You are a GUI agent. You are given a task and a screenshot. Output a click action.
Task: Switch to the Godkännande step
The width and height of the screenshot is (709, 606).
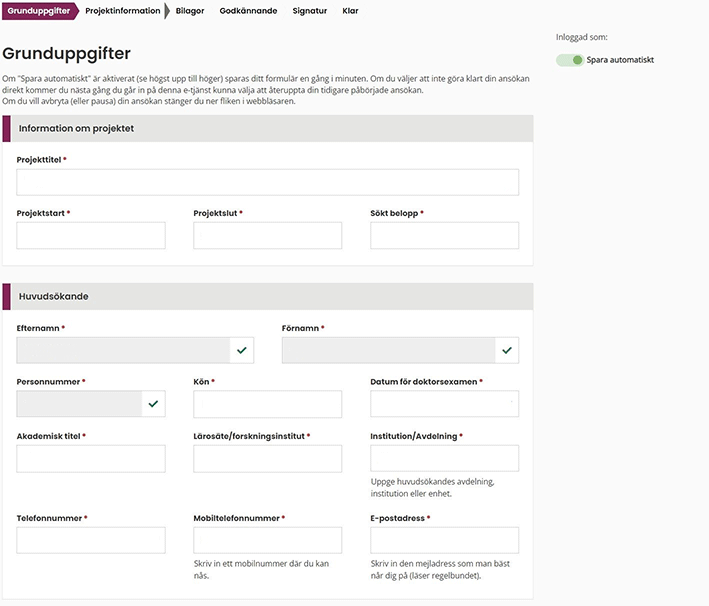(x=248, y=11)
